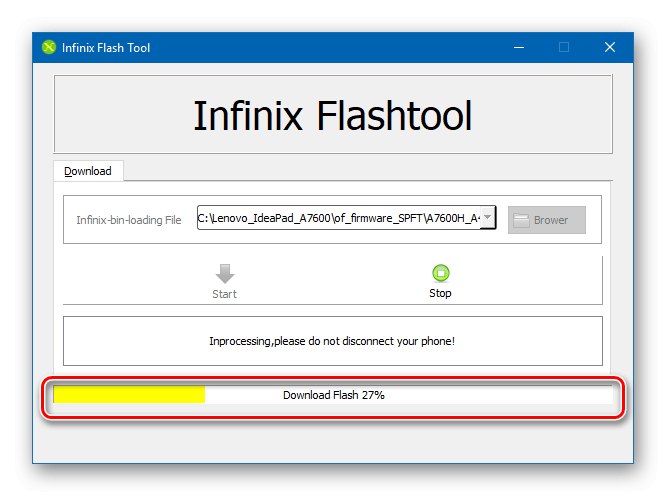Click the 'Infinix Flash Tool' window title

(106, 48)
